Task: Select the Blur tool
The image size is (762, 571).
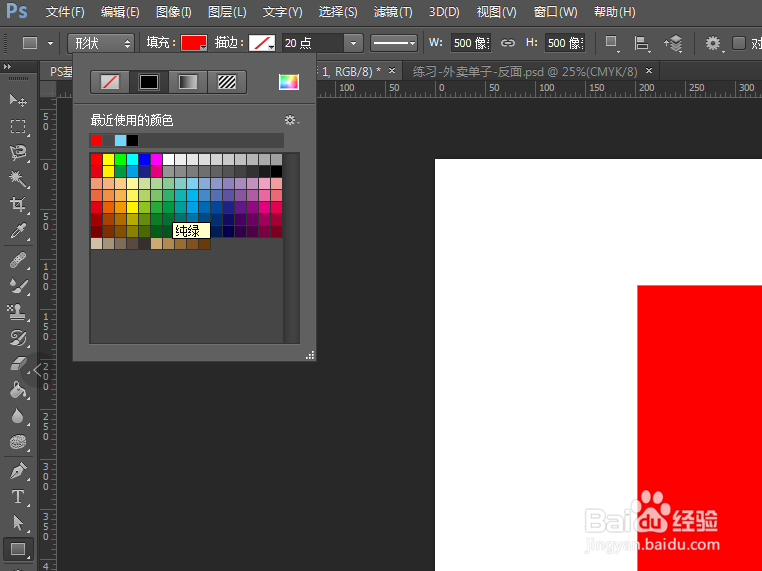Action: tap(18, 416)
